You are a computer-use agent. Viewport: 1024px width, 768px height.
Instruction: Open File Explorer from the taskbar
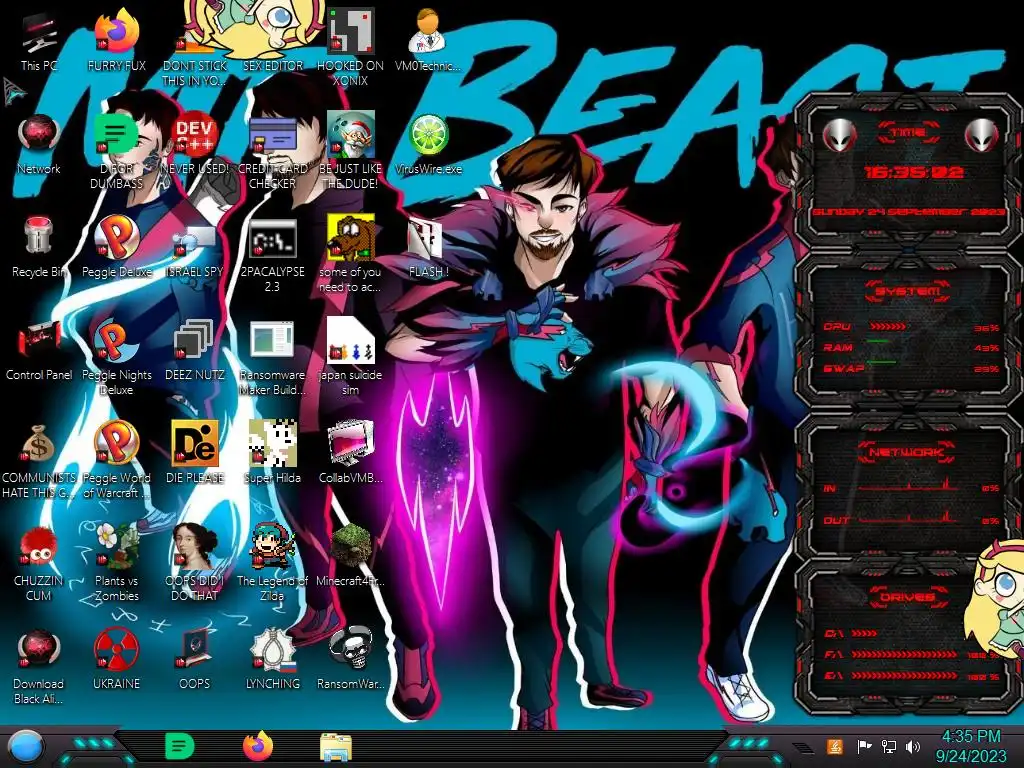click(336, 747)
